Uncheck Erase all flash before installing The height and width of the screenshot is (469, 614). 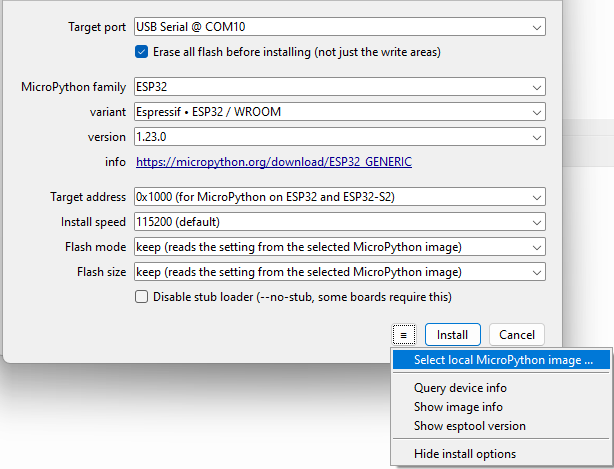point(141,51)
